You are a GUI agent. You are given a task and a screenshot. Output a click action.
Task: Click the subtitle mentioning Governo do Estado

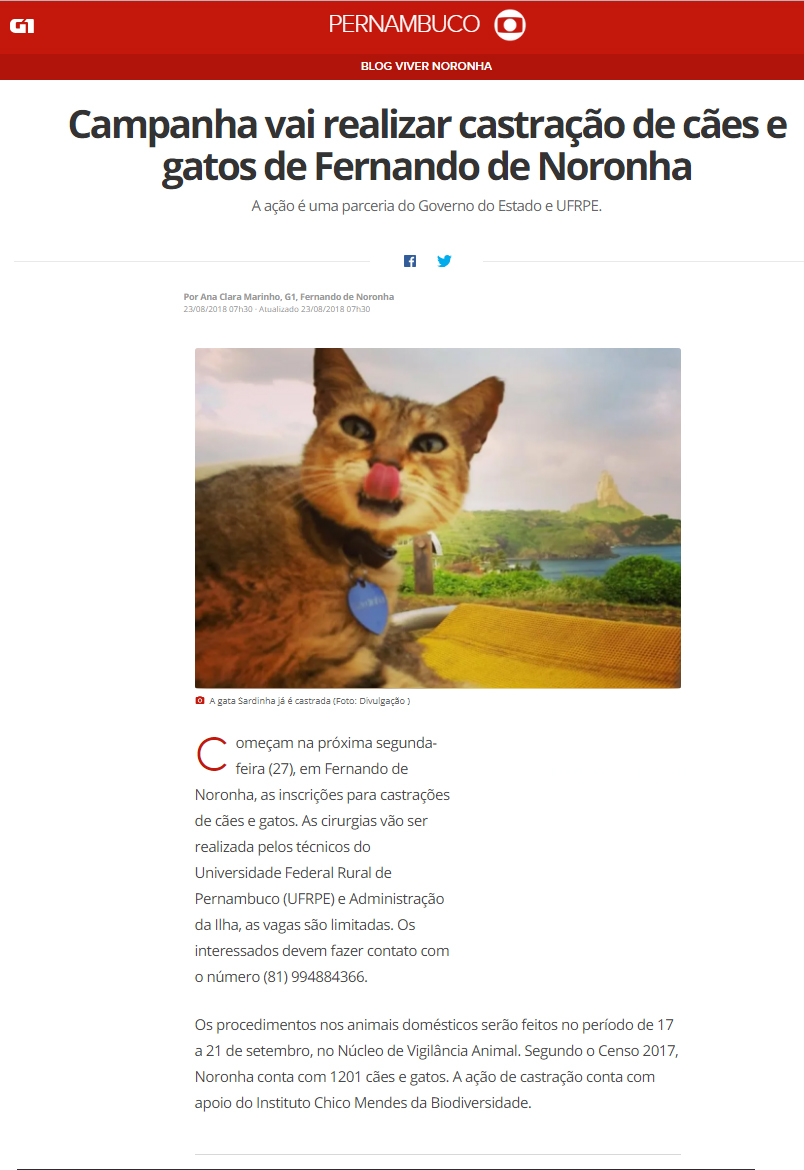click(426, 206)
